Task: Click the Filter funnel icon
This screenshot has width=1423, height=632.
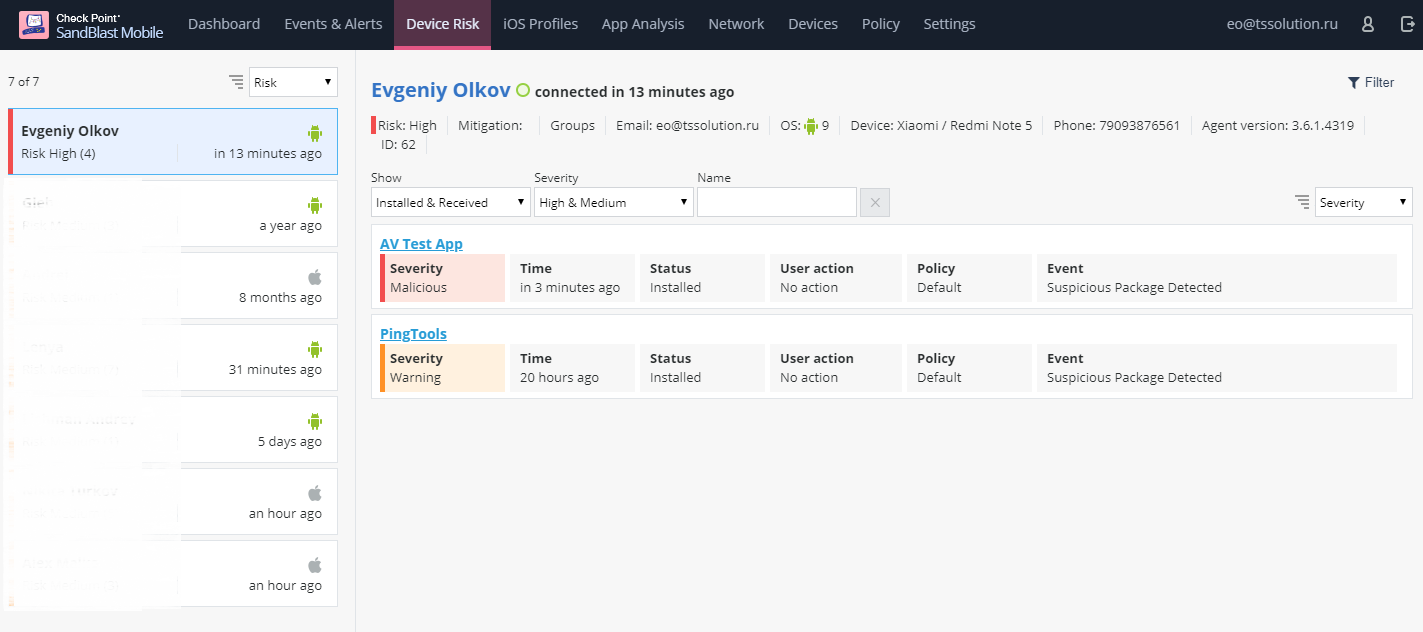Action: click(x=1354, y=83)
